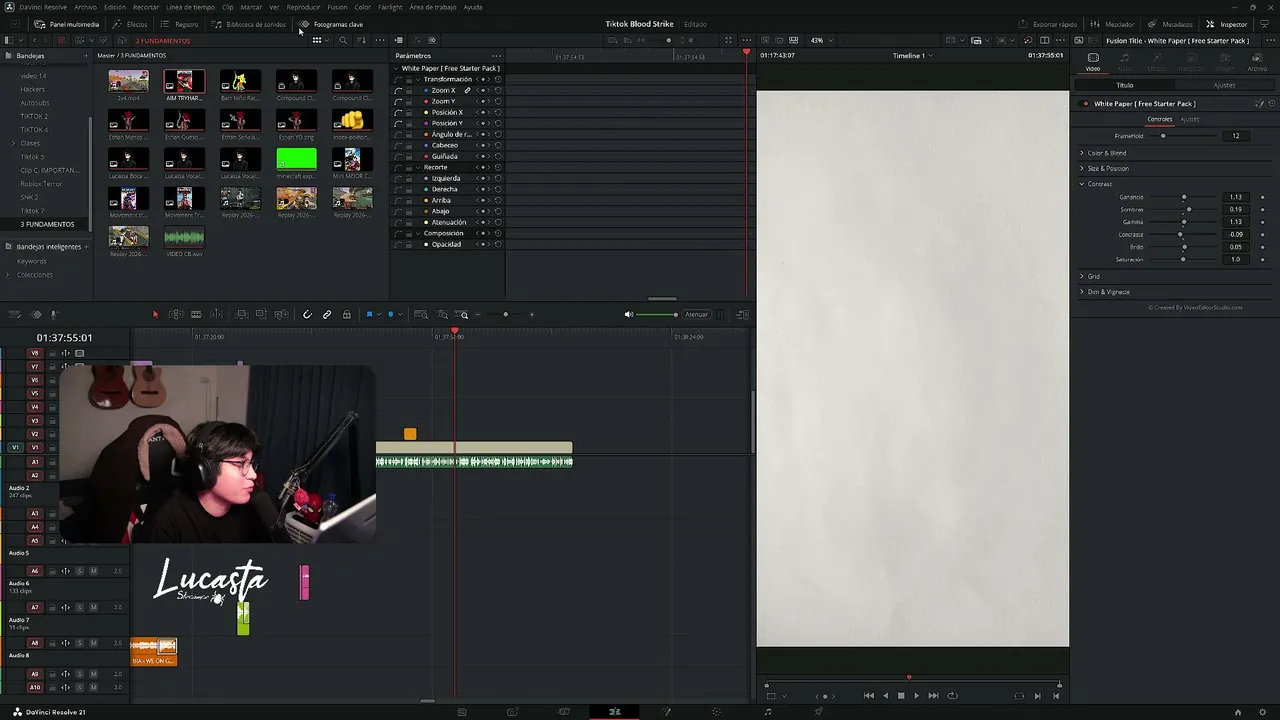The height and width of the screenshot is (720, 1280).
Task: Add a blue flag on the timeline toolbar
Action: [369, 315]
